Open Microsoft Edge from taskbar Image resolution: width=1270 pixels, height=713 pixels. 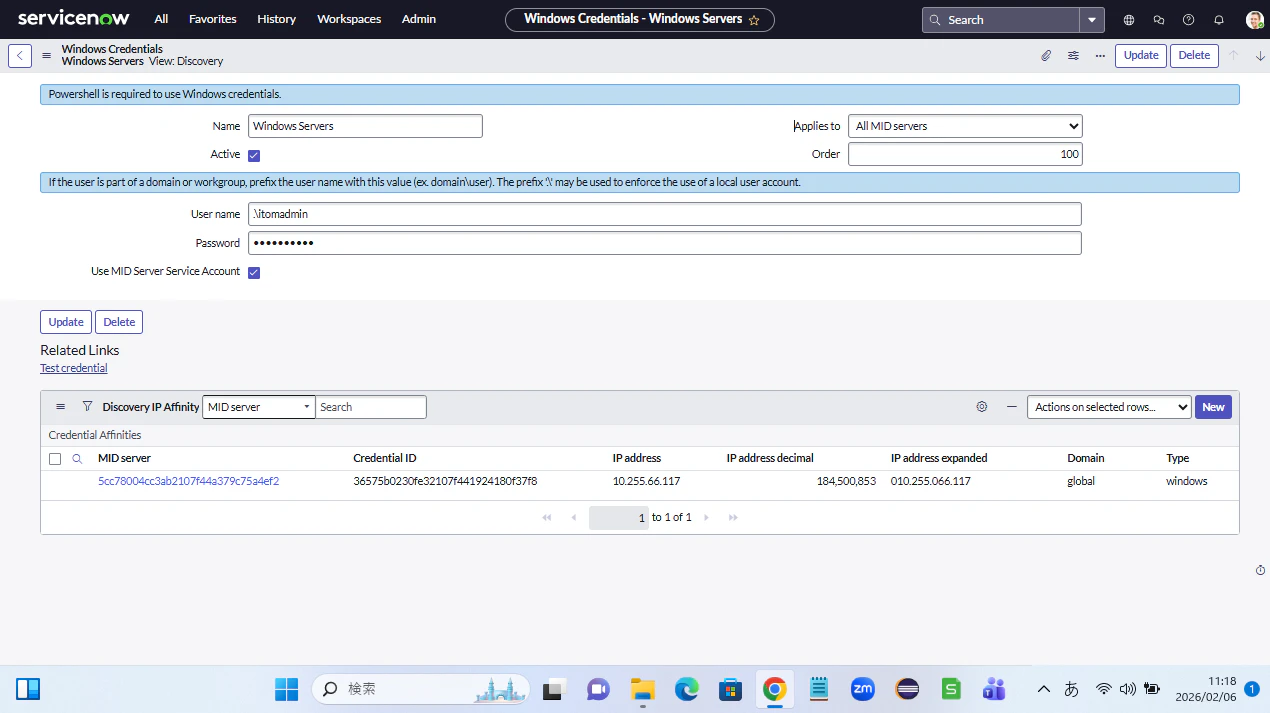coord(686,689)
